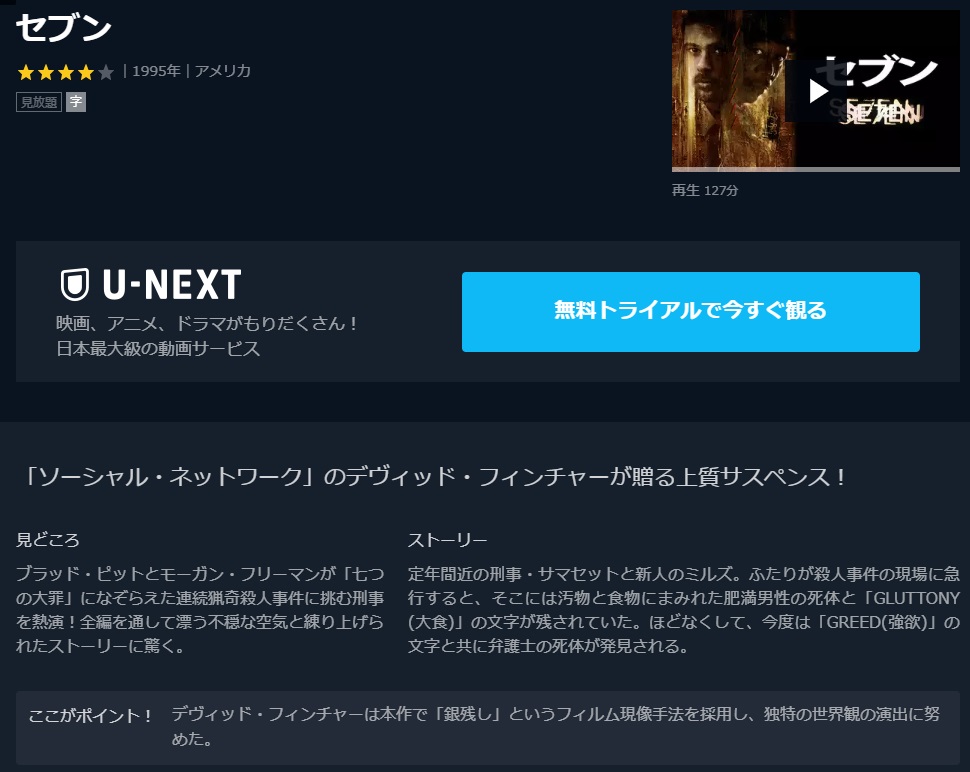Click the U-NEXT wordmark text
The width and height of the screenshot is (970, 772).
[x=172, y=285]
